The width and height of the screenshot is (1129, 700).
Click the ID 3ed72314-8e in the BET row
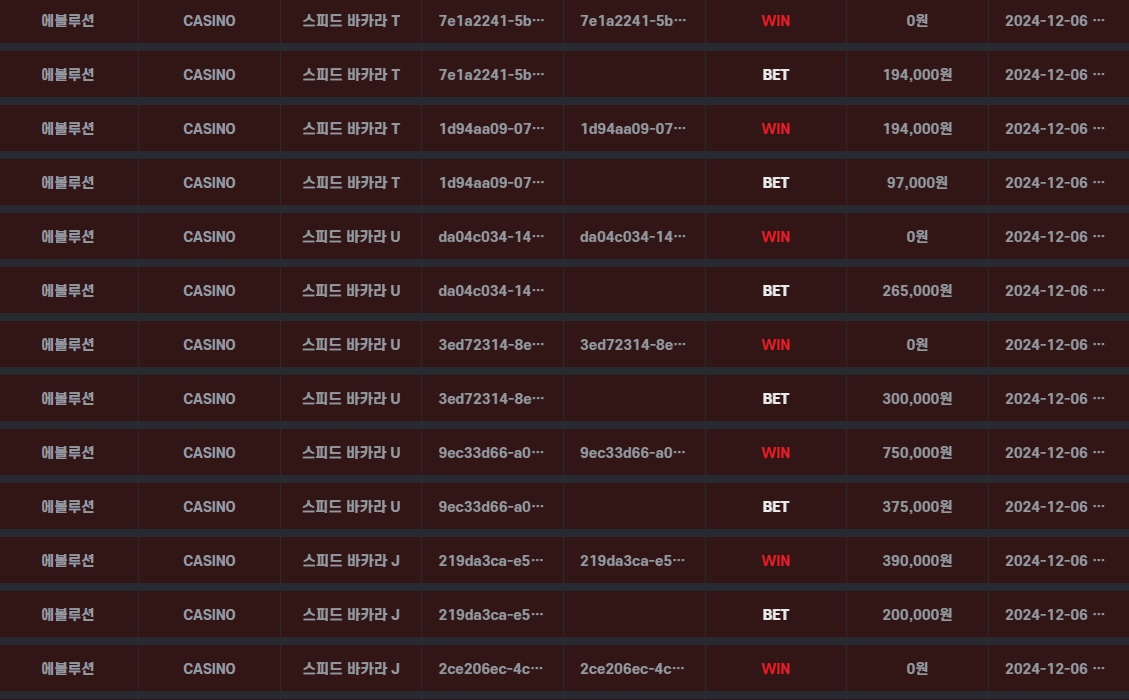(491, 399)
